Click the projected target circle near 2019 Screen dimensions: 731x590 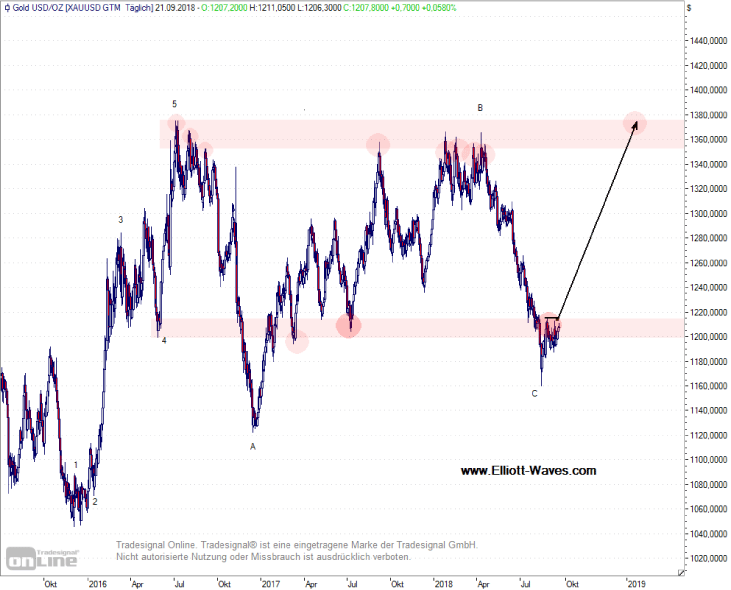(635, 123)
